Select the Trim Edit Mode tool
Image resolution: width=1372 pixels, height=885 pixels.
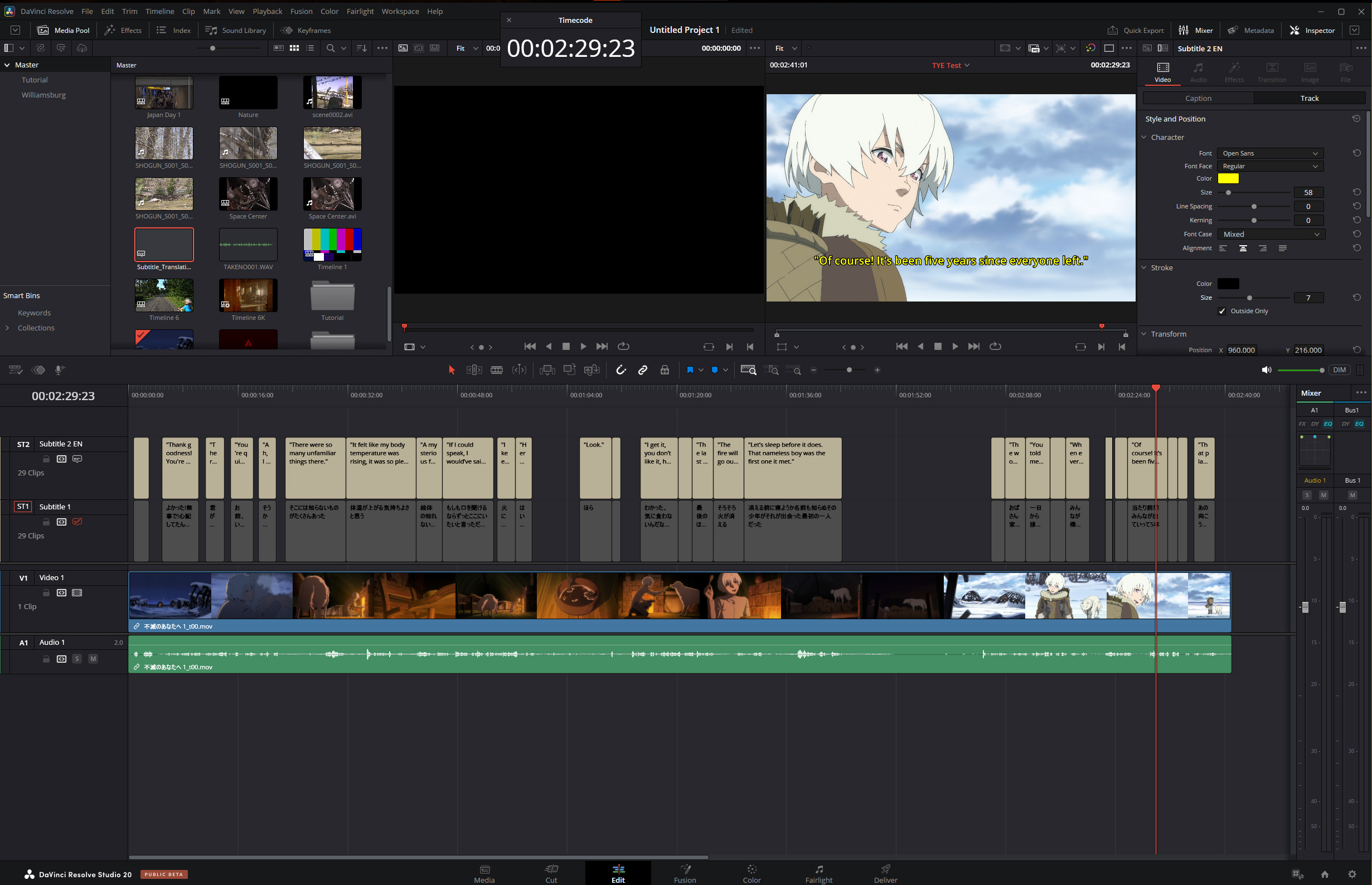coord(474,370)
